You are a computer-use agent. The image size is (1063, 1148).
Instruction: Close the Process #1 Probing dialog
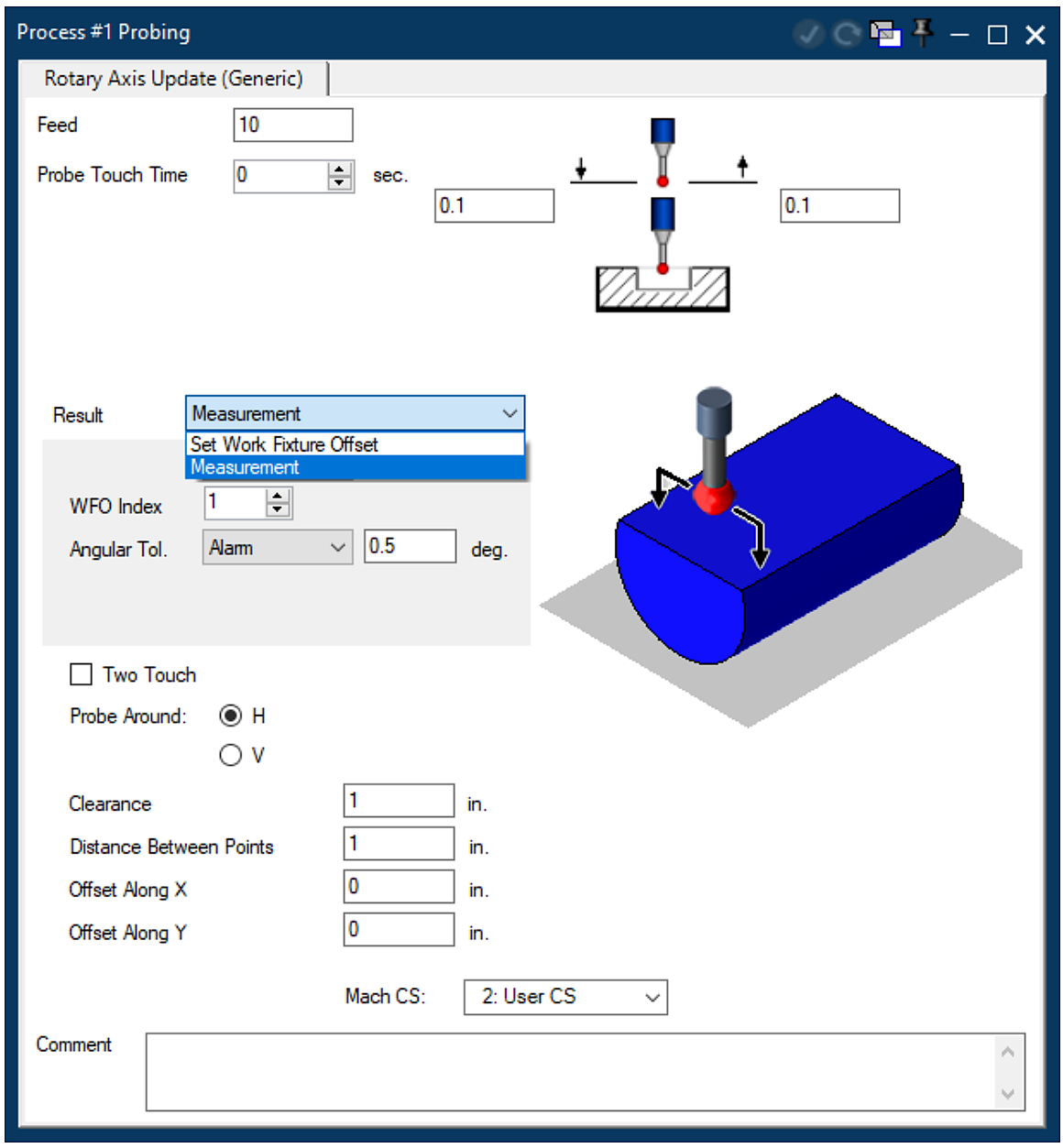tap(1036, 35)
